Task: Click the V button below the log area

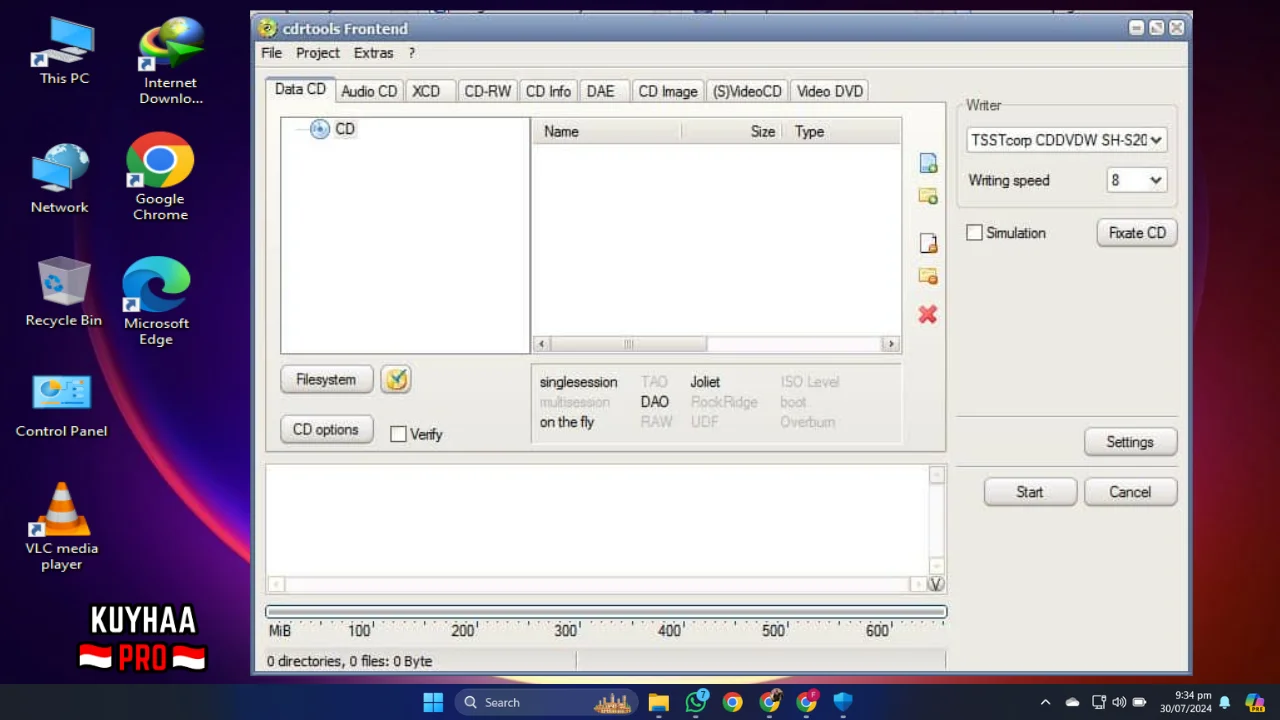Action: pos(936,584)
